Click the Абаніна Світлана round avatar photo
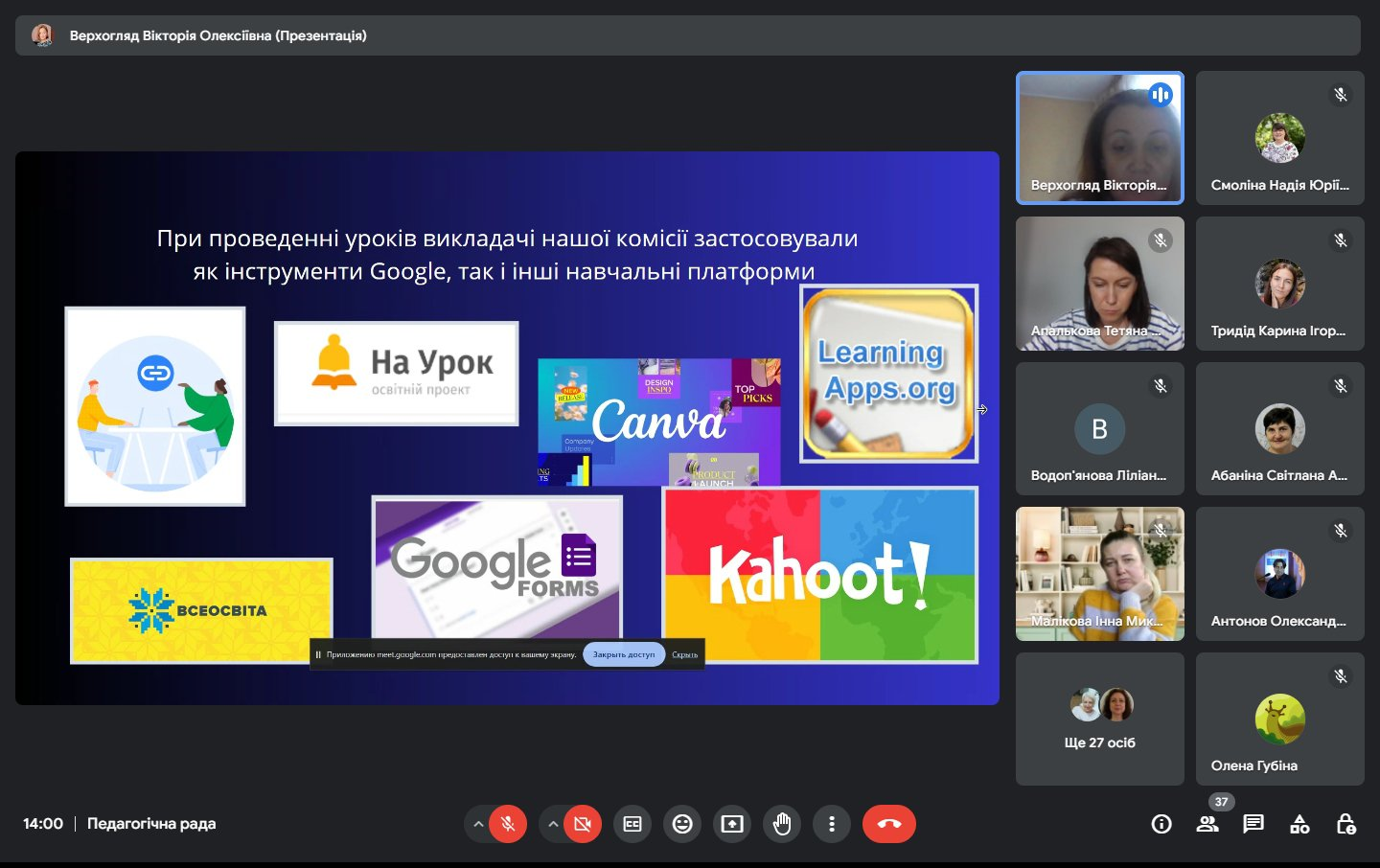 click(x=1280, y=429)
